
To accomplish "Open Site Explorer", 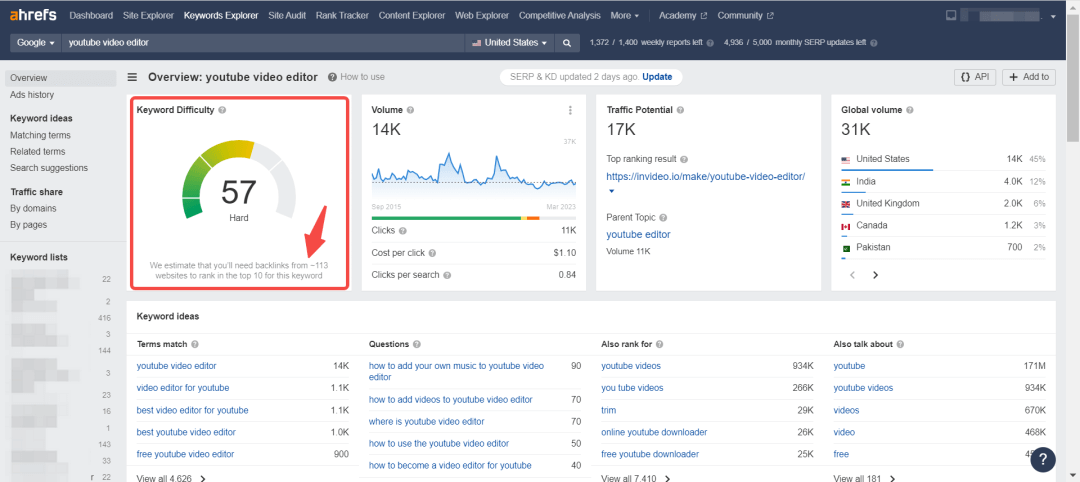I will [x=148, y=15].
